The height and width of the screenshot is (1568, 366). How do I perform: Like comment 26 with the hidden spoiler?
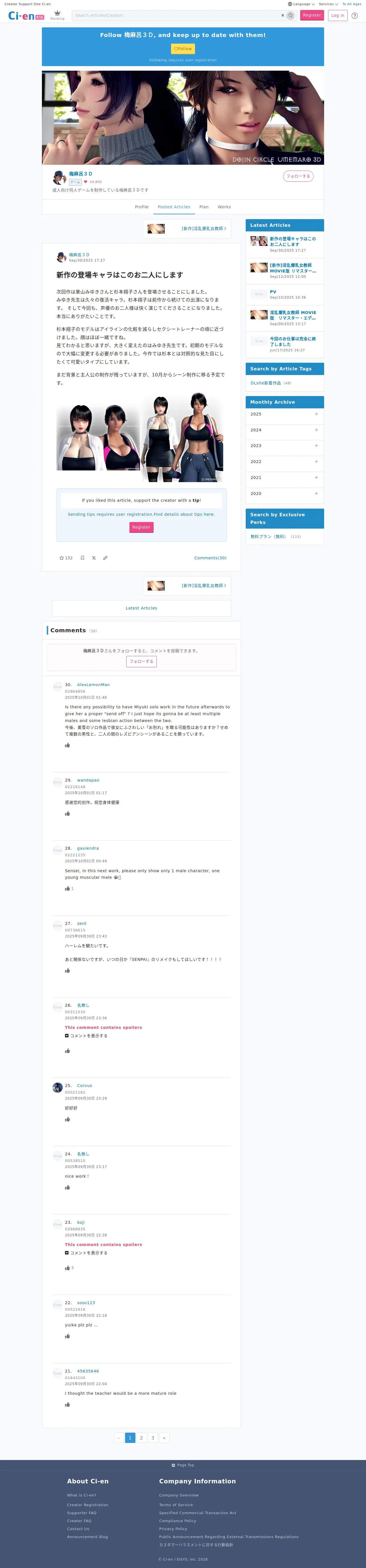click(68, 1051)
